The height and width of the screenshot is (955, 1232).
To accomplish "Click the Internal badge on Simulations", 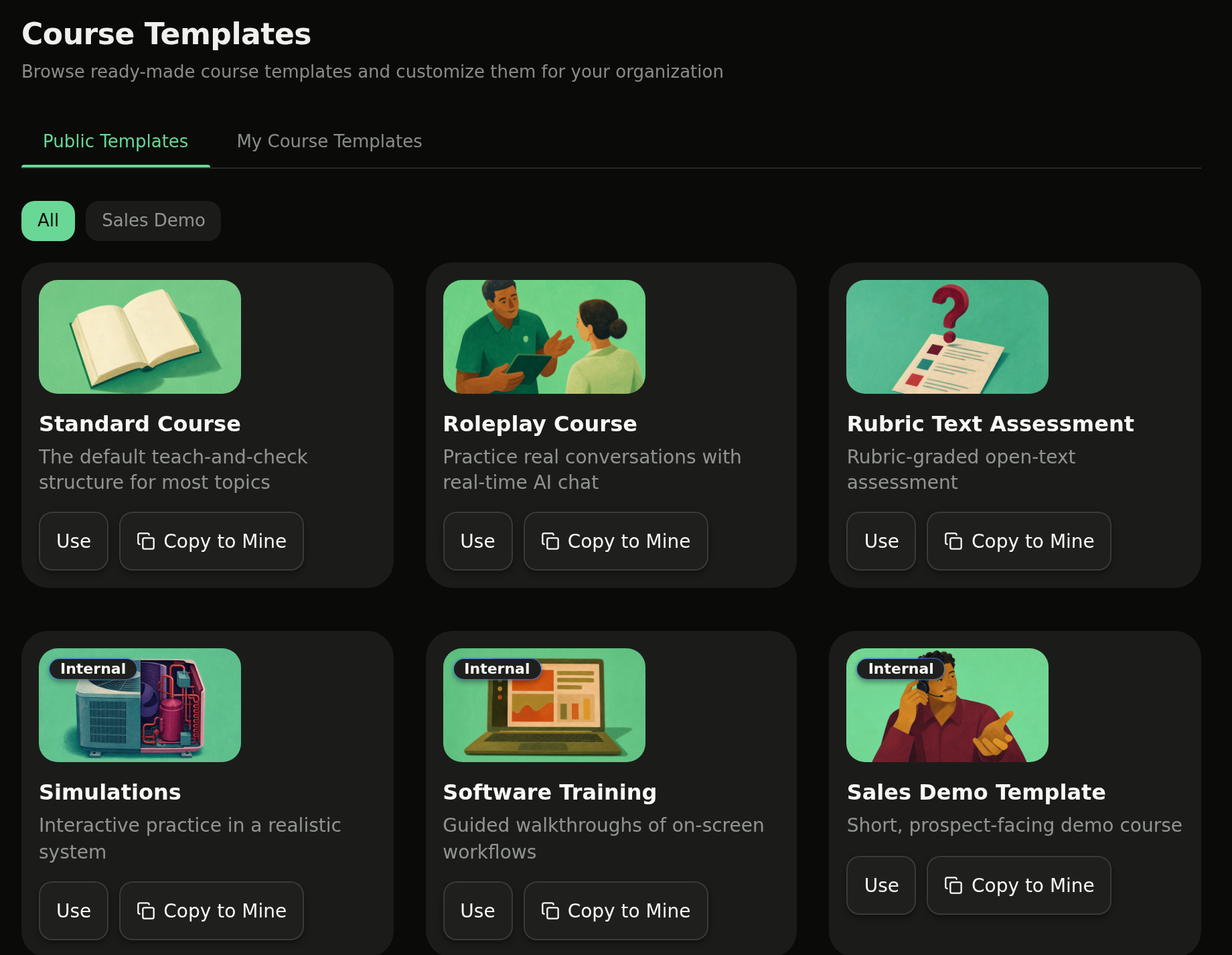I will point(93,669).
